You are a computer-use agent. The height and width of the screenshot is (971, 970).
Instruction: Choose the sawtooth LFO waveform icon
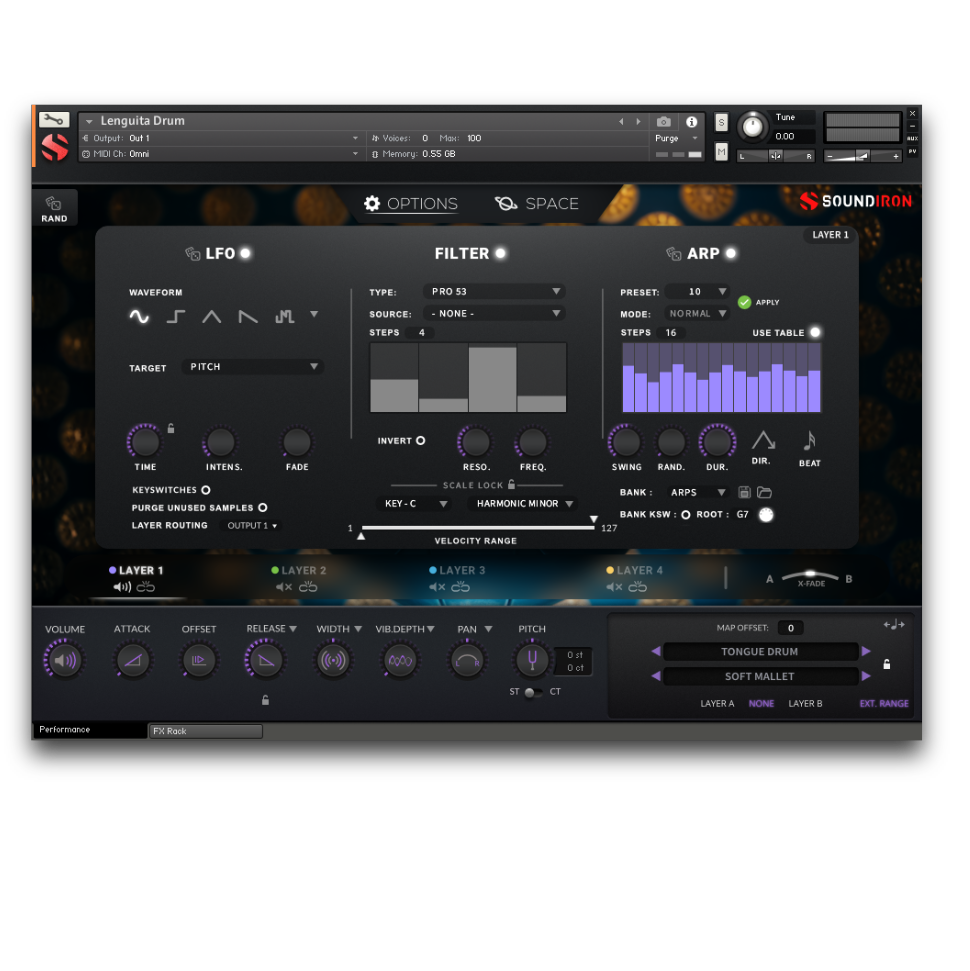(247, 317)
